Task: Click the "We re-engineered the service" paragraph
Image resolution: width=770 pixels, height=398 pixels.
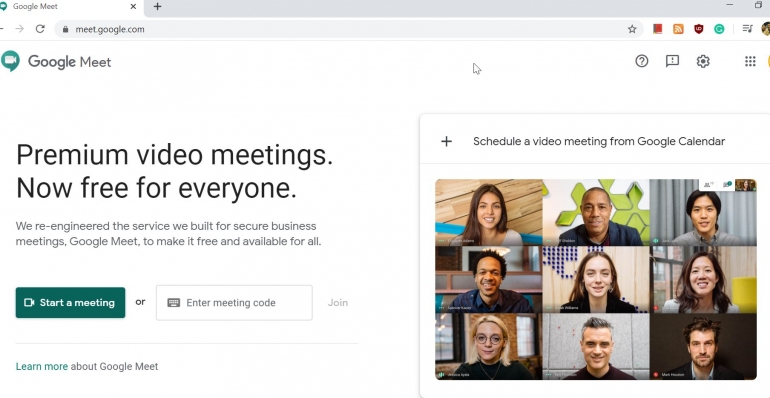Action: click(x=168, y=234)
